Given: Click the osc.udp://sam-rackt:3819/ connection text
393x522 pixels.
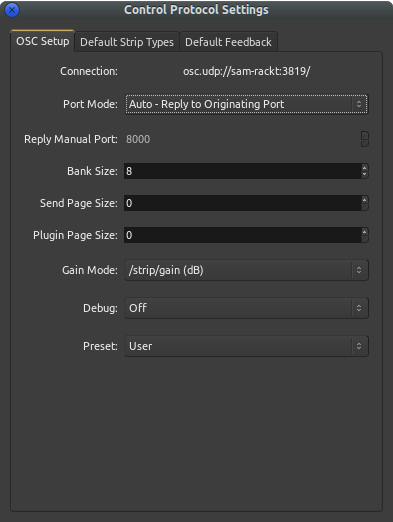Looking at the screenshot, I should coord(247,71).
